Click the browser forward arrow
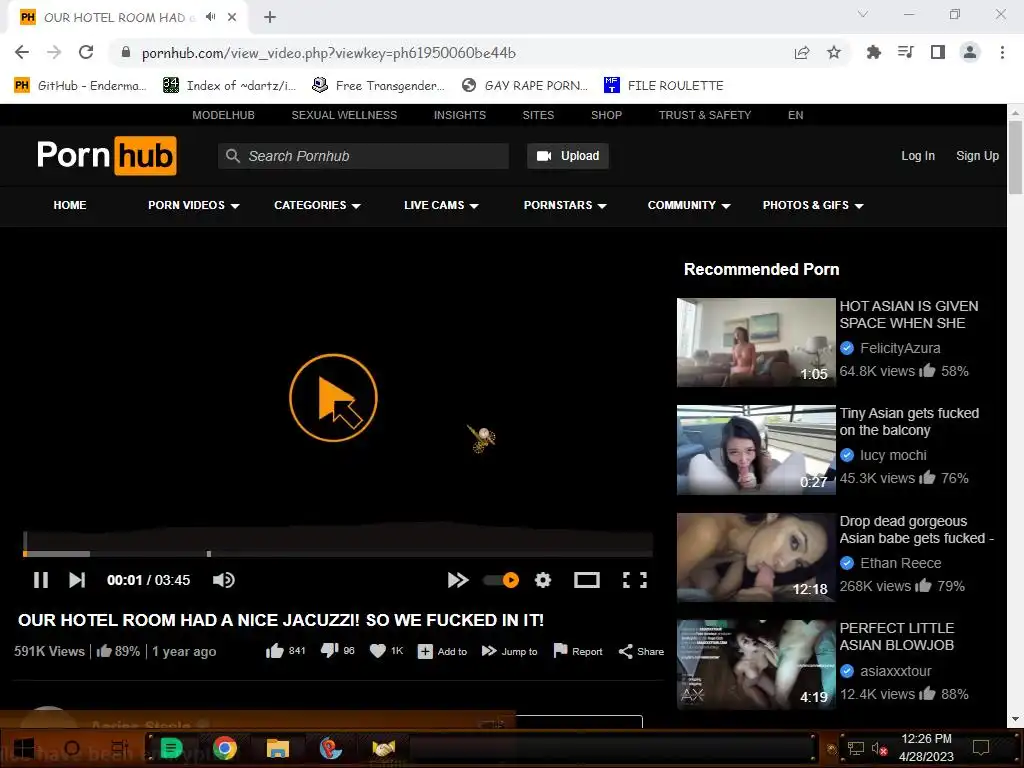The height and width of the screenshot is (768, 1024). (54, 52)
